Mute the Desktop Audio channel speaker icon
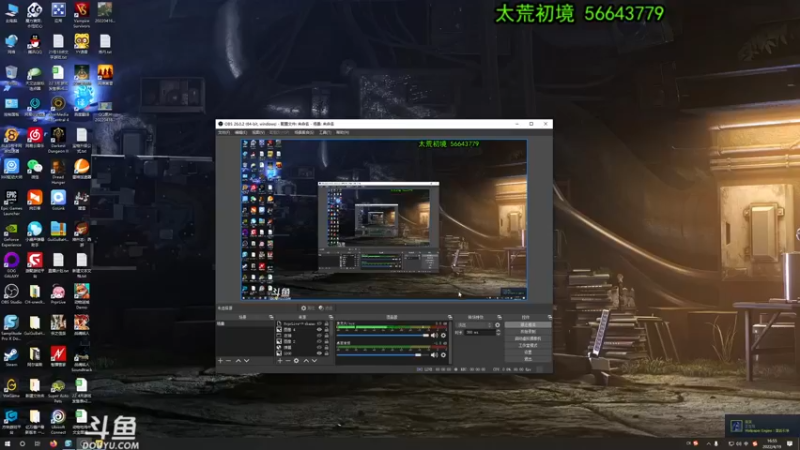The width and height of the screenshot is (800, 450). pyautogui.click(x=434, y=355)
